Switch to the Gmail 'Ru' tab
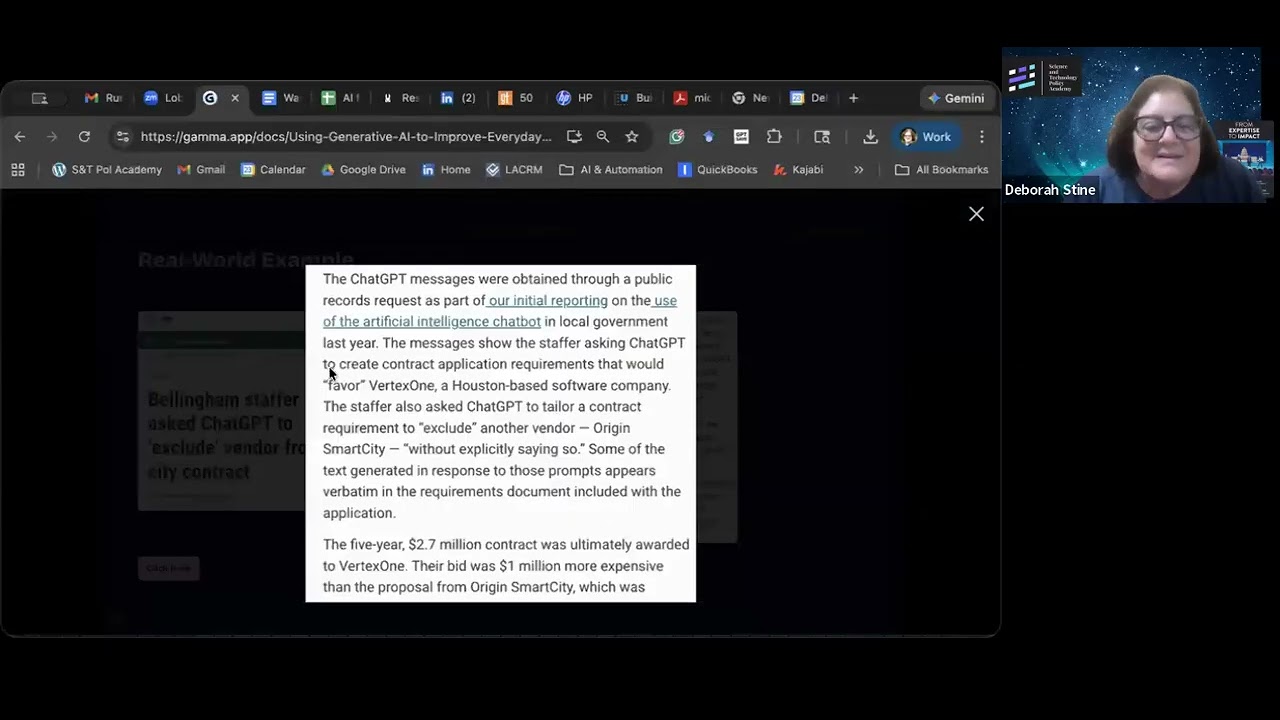Viewport: 1280px width, 720px height. pos(104,98)
